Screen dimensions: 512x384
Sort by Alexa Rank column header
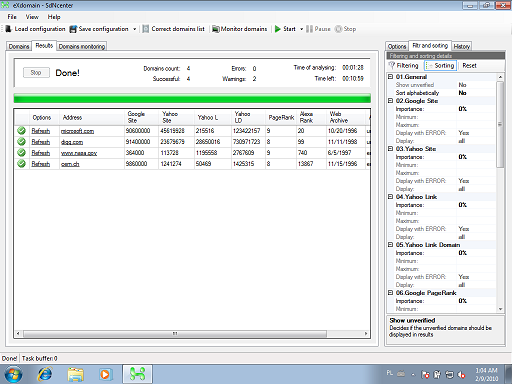click(311, 117)
